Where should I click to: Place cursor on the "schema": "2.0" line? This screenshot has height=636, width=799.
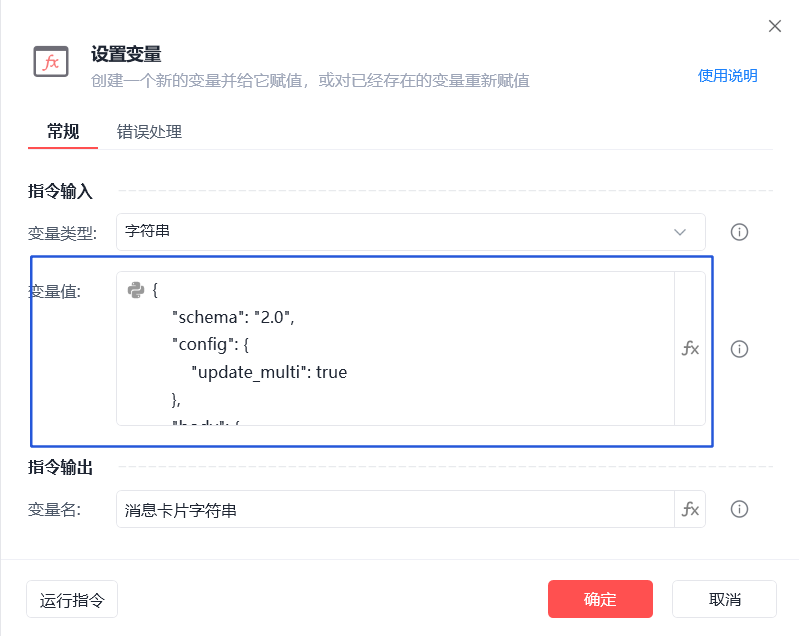234,317
